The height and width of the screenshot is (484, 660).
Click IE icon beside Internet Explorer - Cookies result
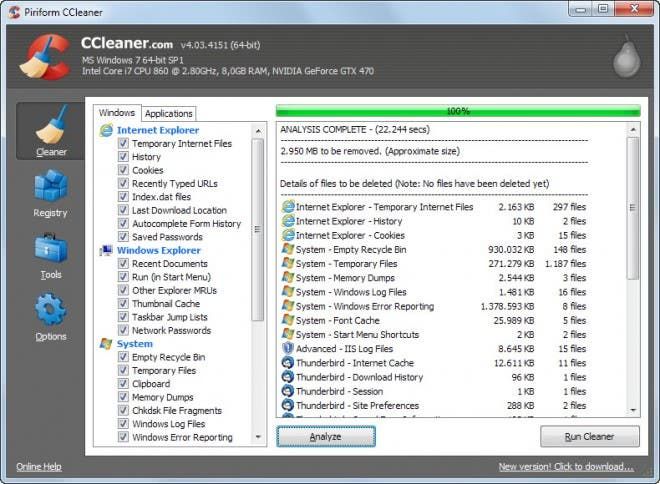pyautogui.click(x=288, y=235)
